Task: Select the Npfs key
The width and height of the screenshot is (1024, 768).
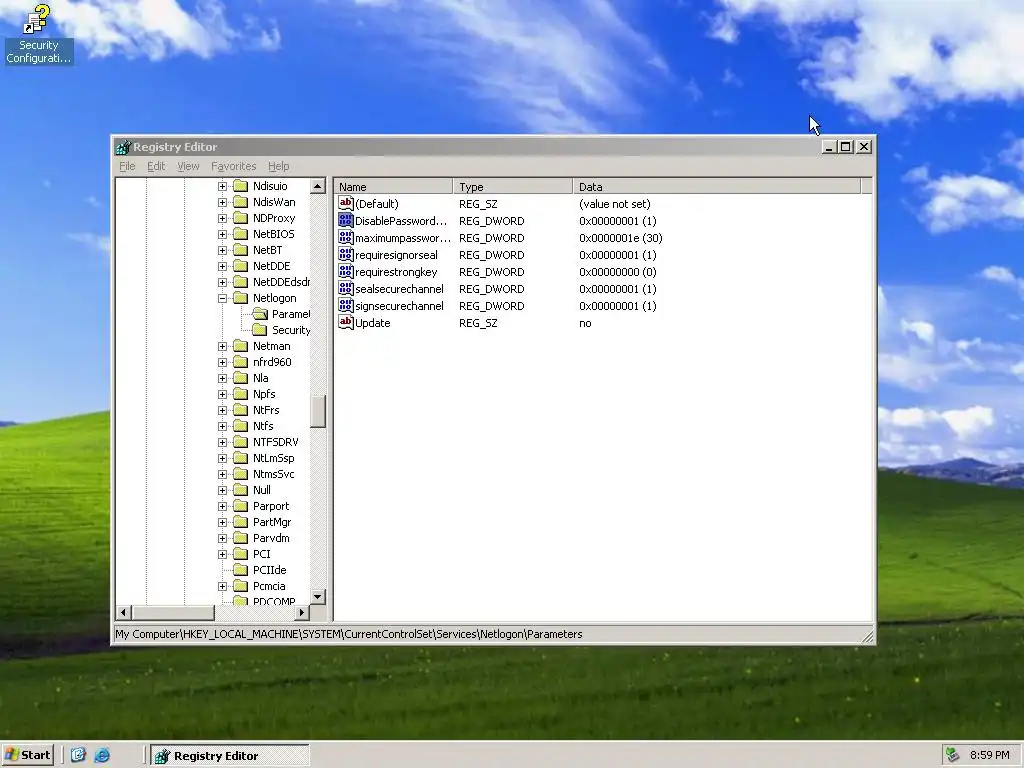Action: click(264, 394)
